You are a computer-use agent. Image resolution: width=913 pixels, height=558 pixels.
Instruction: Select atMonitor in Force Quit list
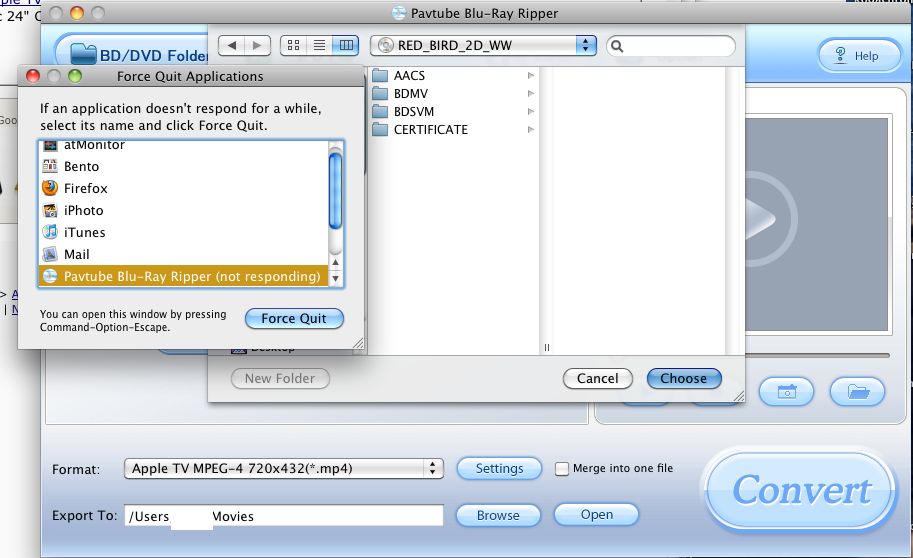(x=183, y=146)
